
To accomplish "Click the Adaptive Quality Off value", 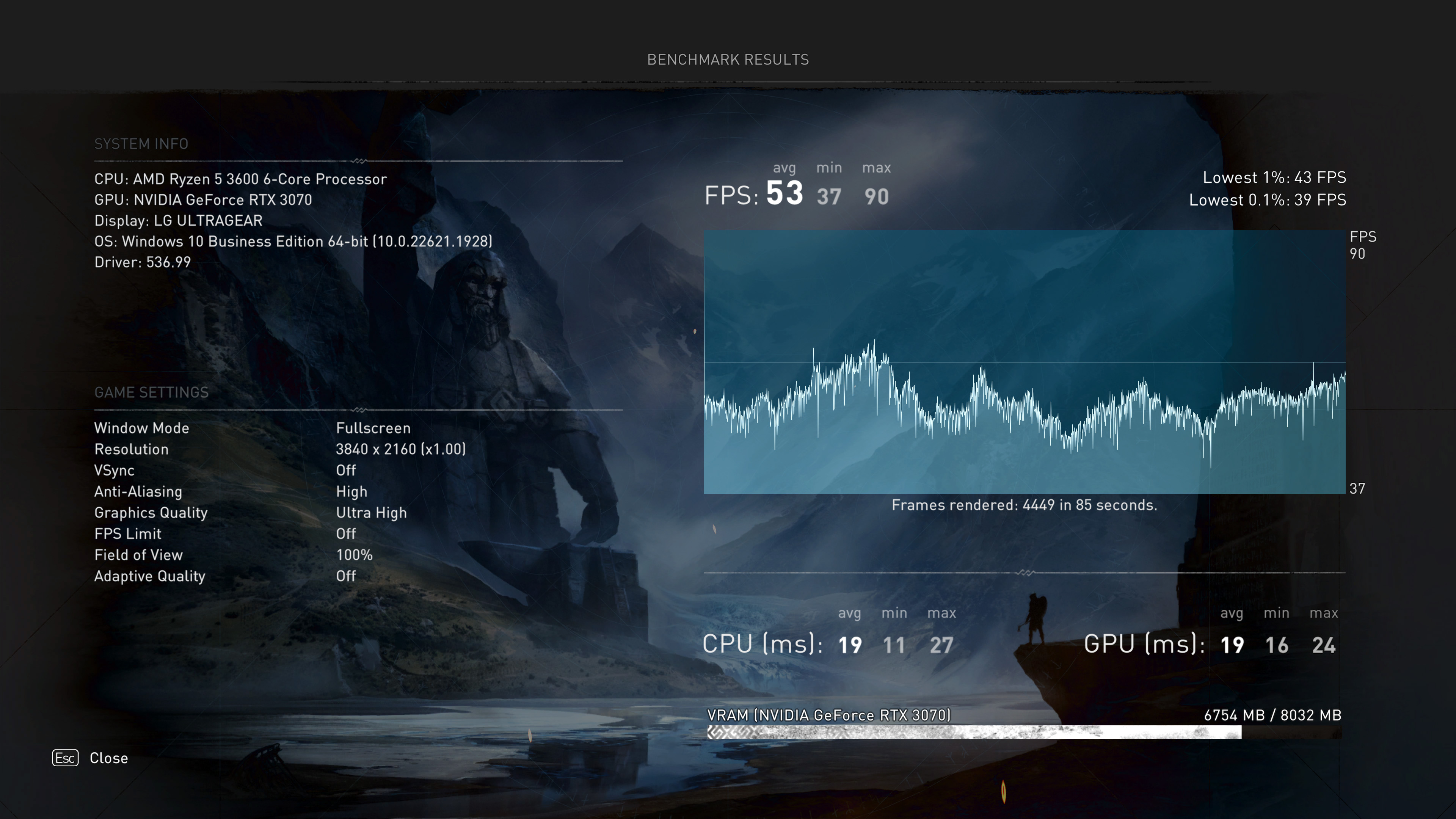I will coord(346,576).
